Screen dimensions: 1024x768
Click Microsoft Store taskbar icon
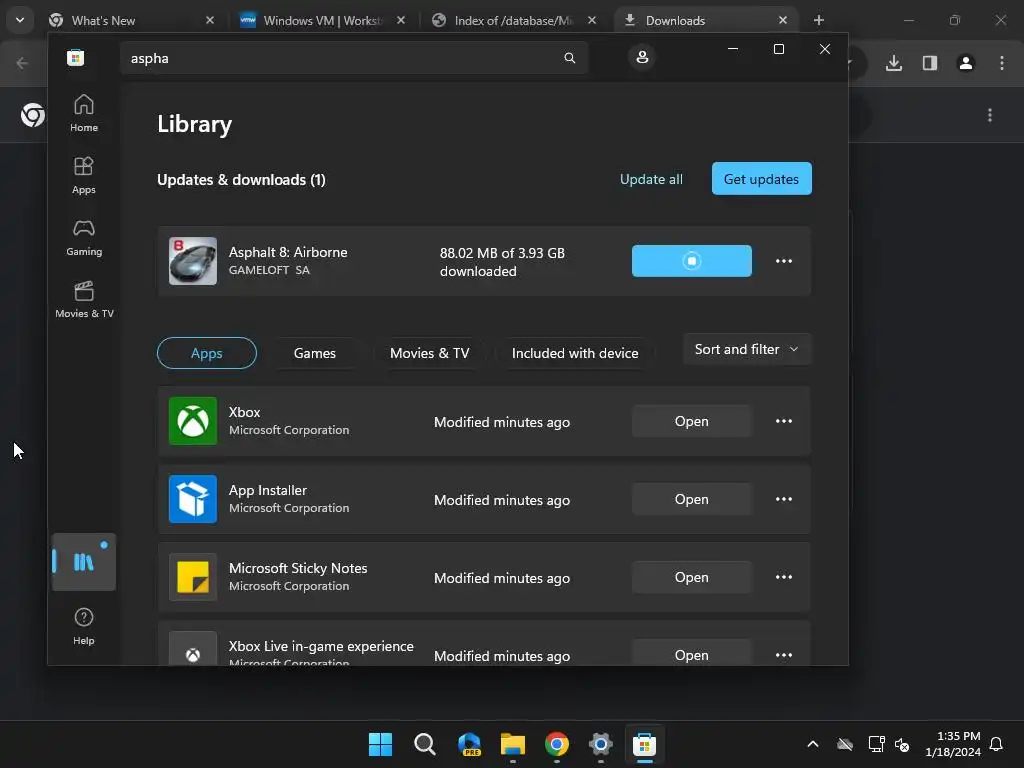644,744
